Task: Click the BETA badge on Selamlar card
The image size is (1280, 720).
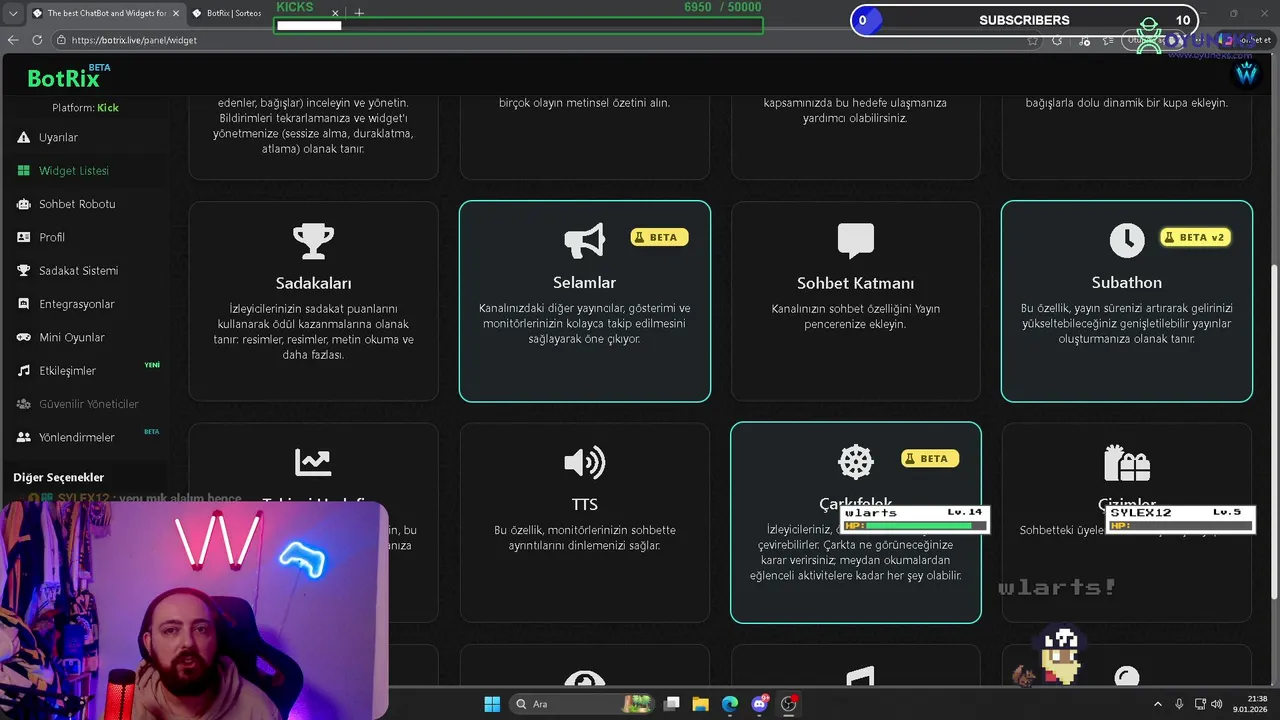Action: tap(658, 237)
